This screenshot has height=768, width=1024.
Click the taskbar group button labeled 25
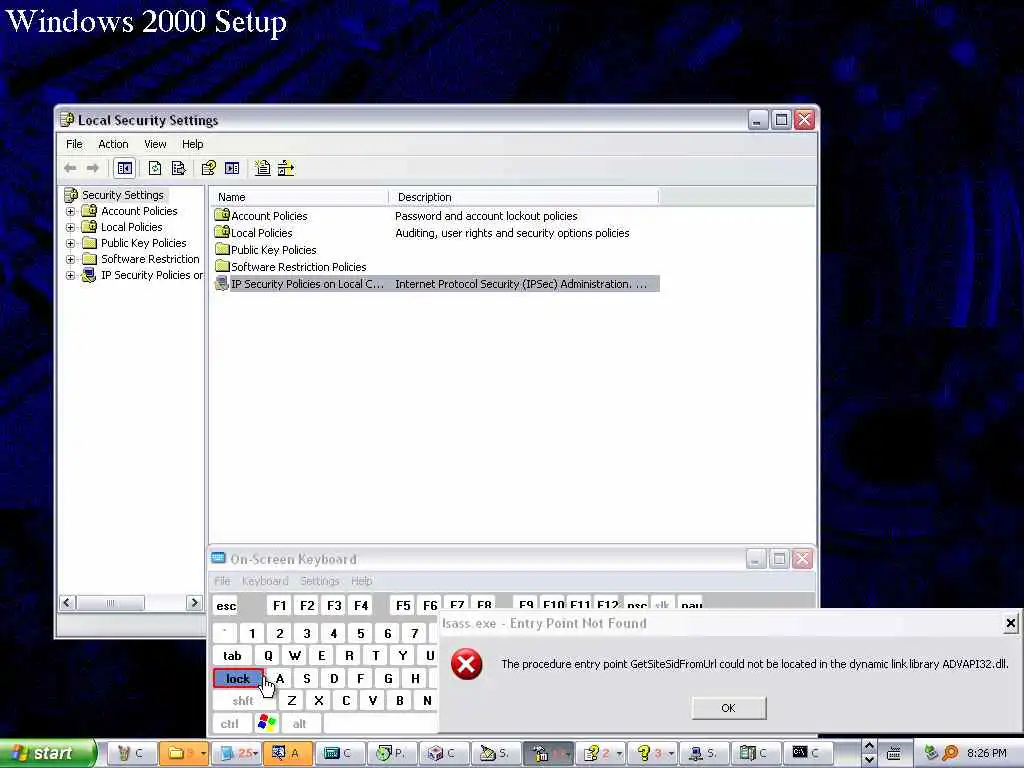(234, 753)
